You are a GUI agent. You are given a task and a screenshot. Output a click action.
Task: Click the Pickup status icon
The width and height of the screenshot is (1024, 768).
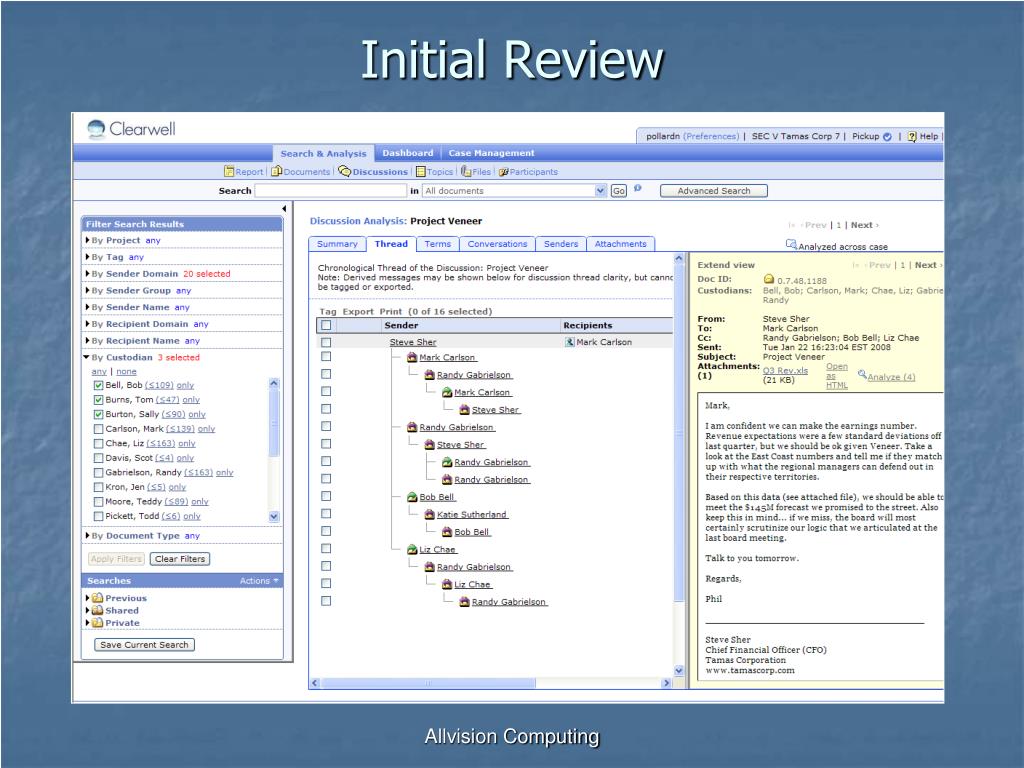pyautogui.click(x=887, y=136)
